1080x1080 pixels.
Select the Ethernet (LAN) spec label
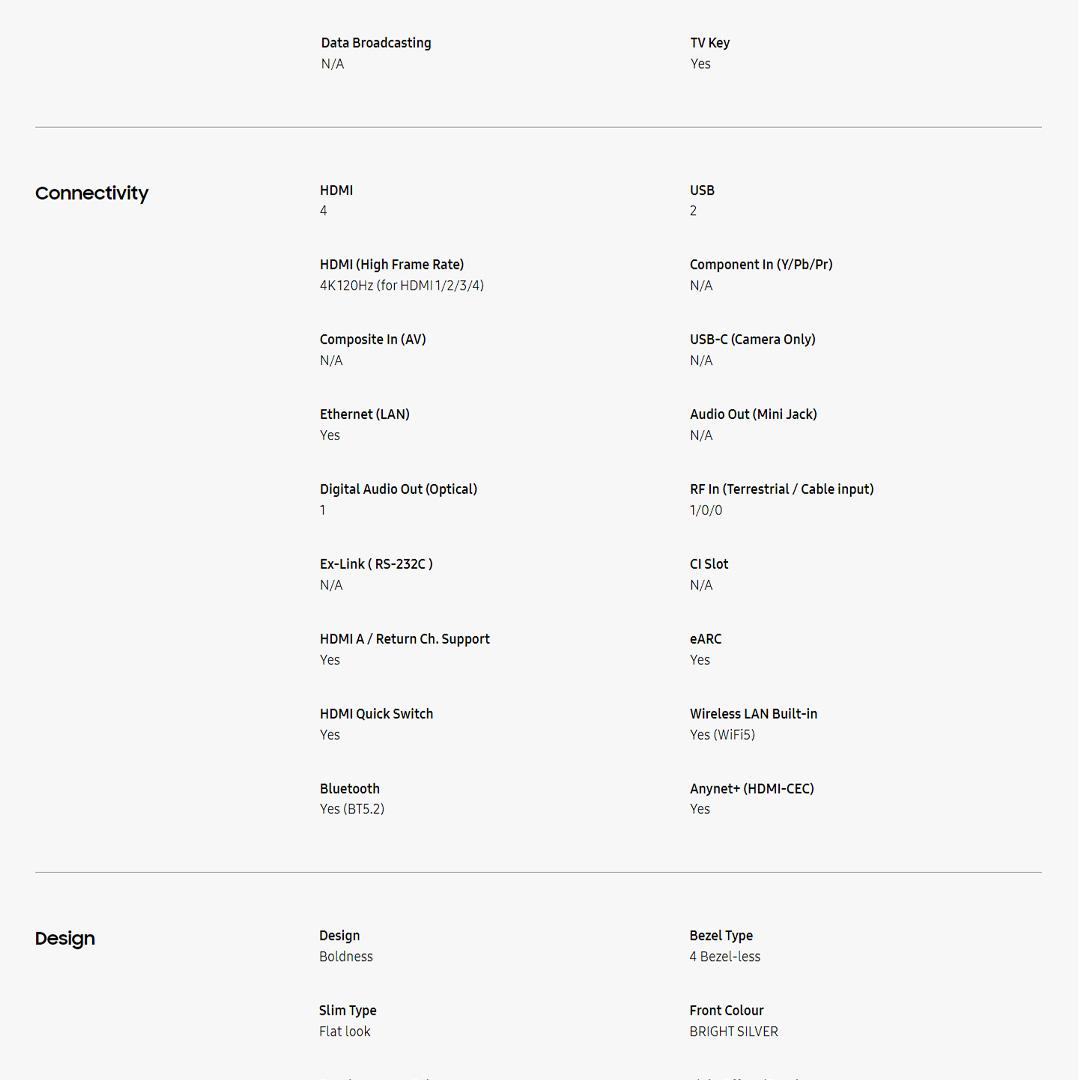[364, 414]
